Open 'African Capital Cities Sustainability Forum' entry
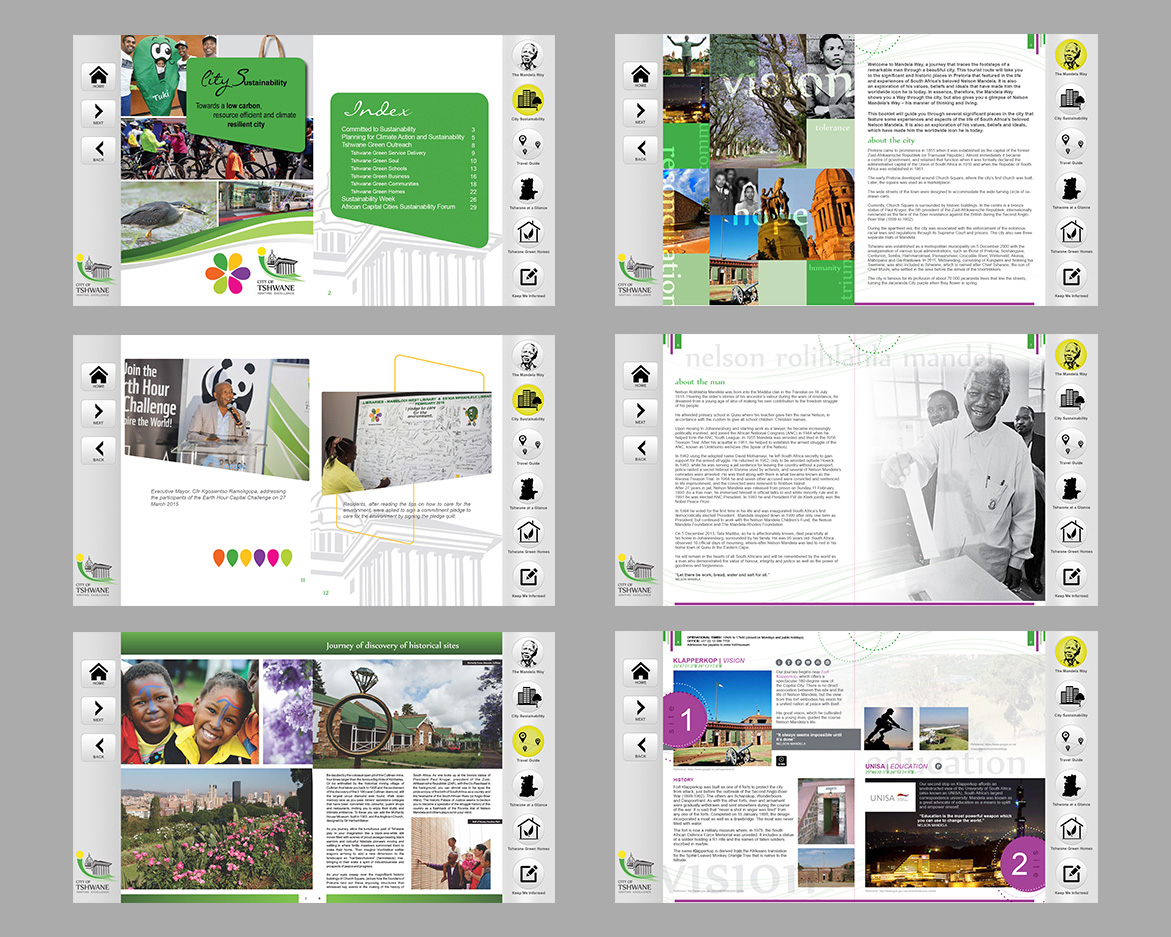The height and width of the screenshot is (937, 1171). [398, 207]
